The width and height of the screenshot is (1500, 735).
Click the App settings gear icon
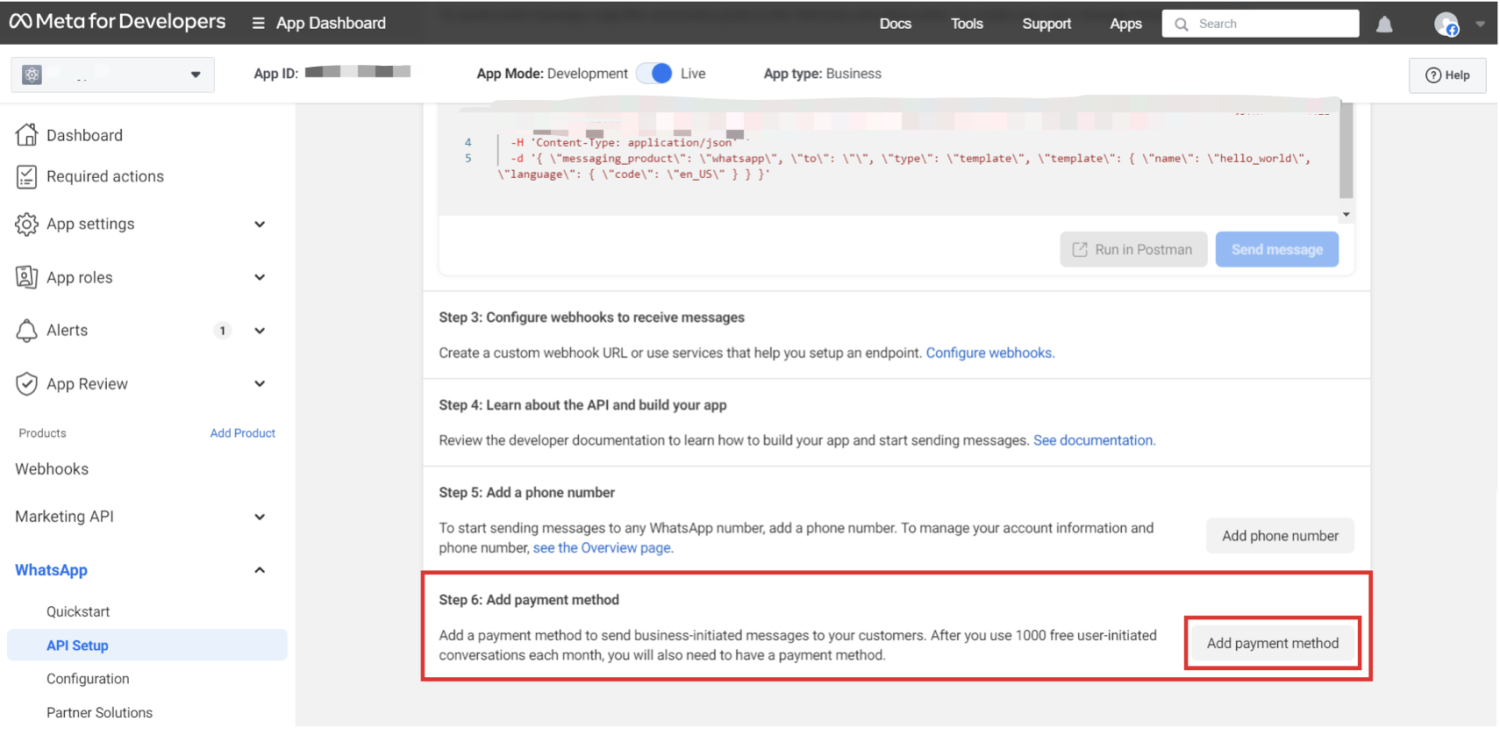pyautogui.click(x=26, y=224)
